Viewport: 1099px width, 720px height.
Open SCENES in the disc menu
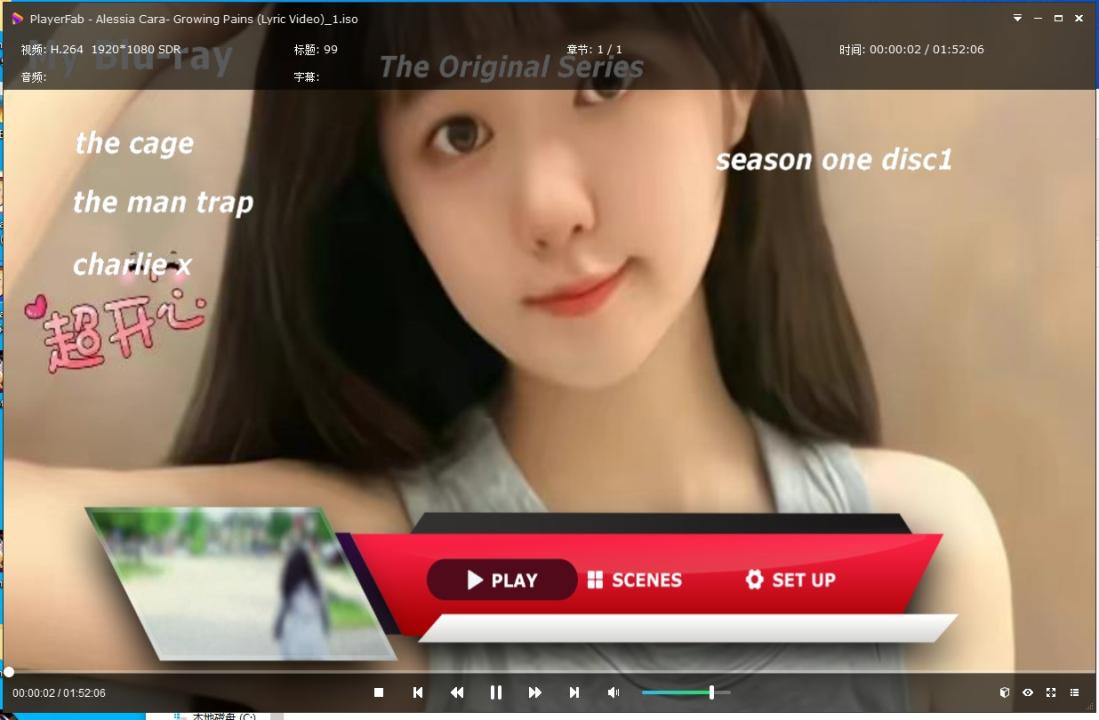(x=634, y=580)
